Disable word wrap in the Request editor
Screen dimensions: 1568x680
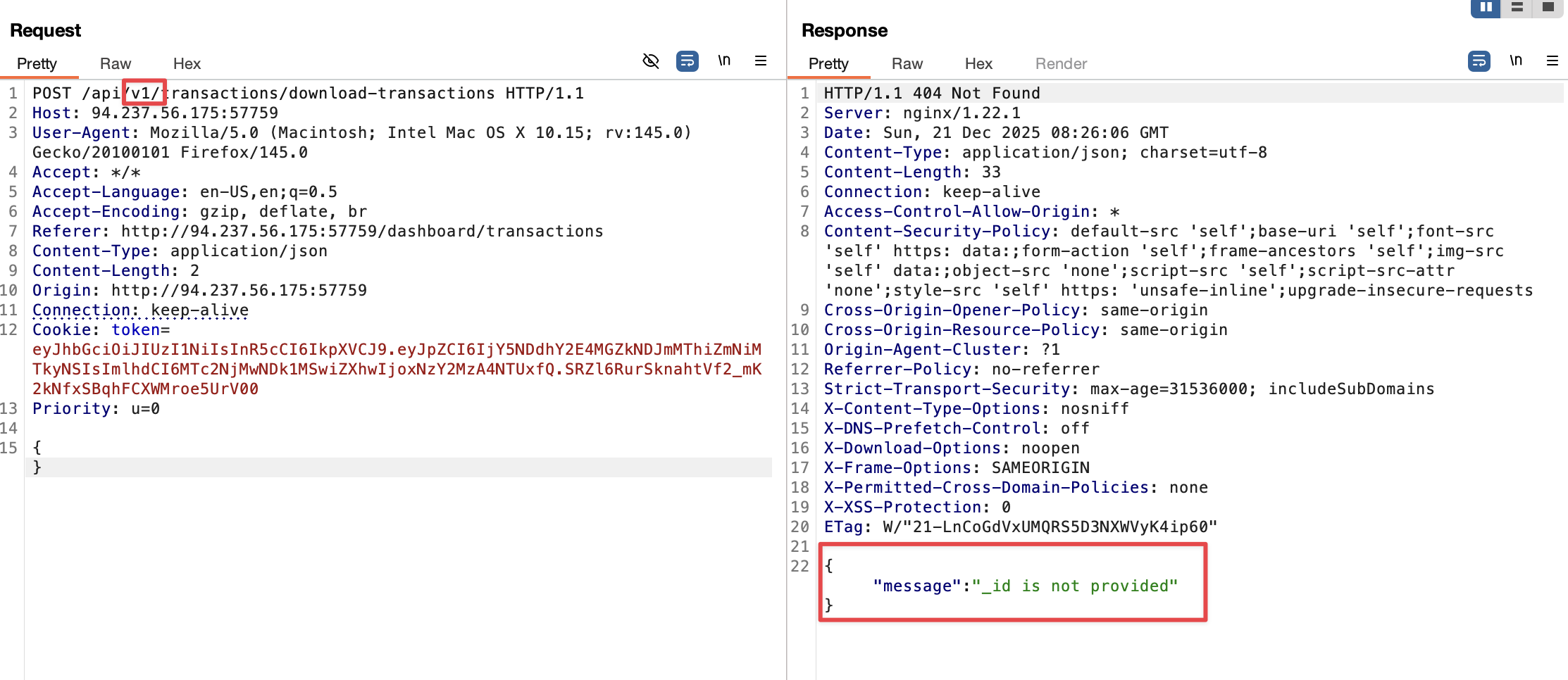(x=688, y=61)
